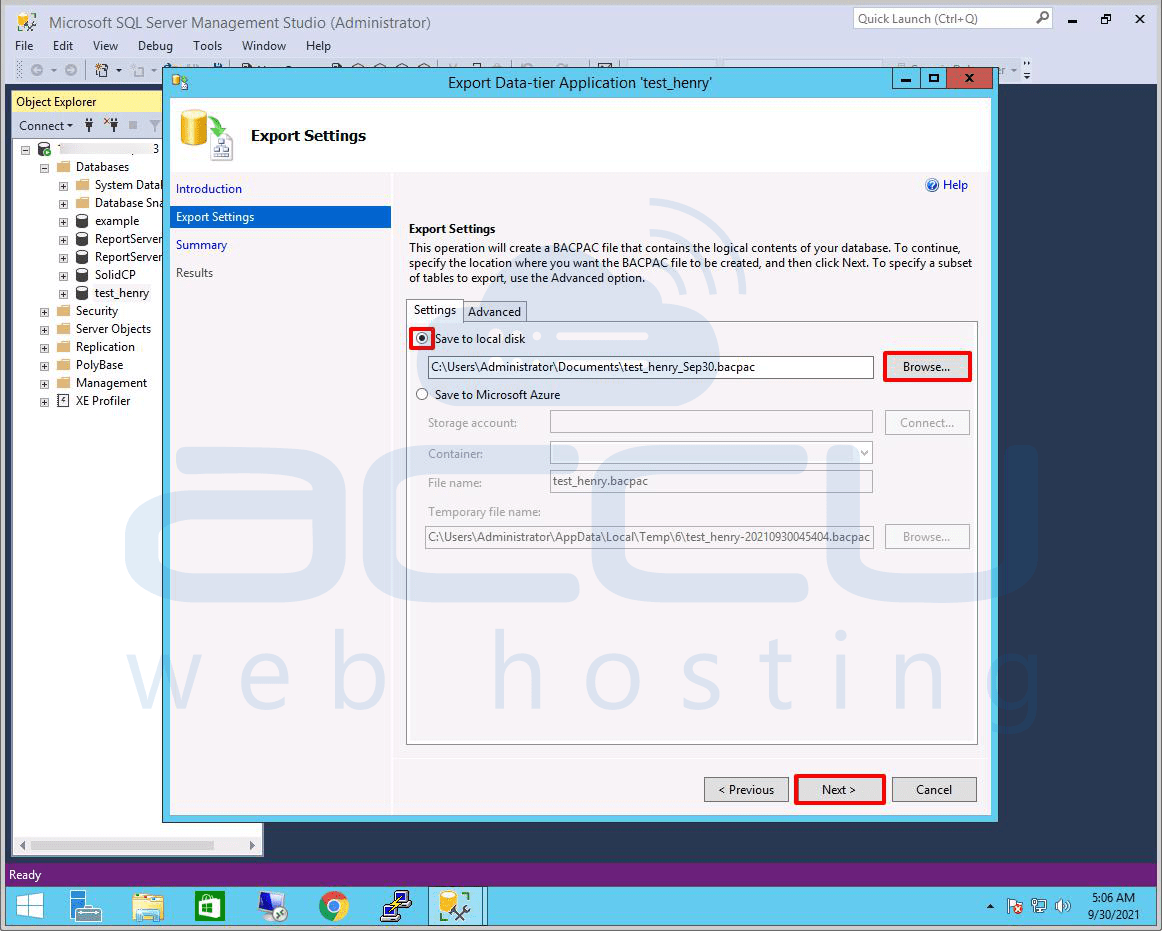Image resolution: width=1162 pixels, height=931 pixels.
Task: Click the Previous button
Action: (x=746, y=789)
